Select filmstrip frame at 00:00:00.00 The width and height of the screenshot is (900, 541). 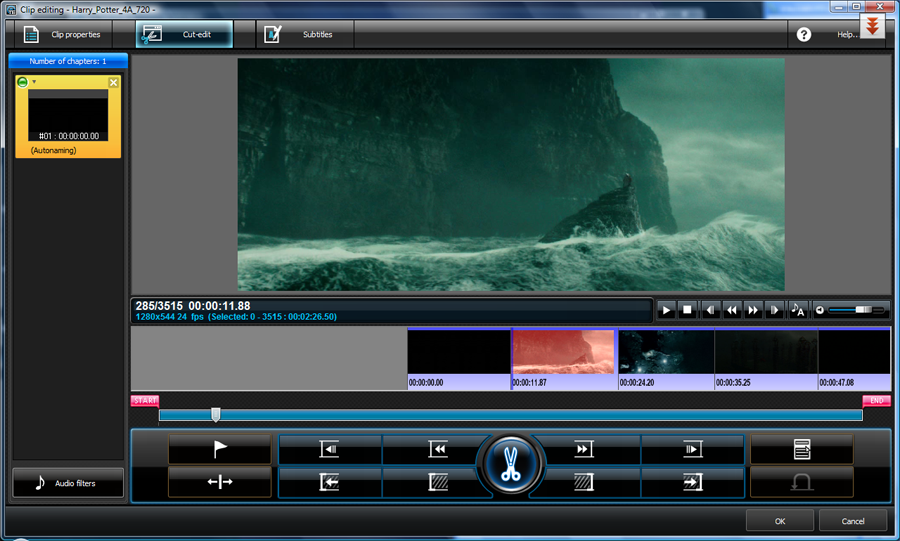[459, 359]
